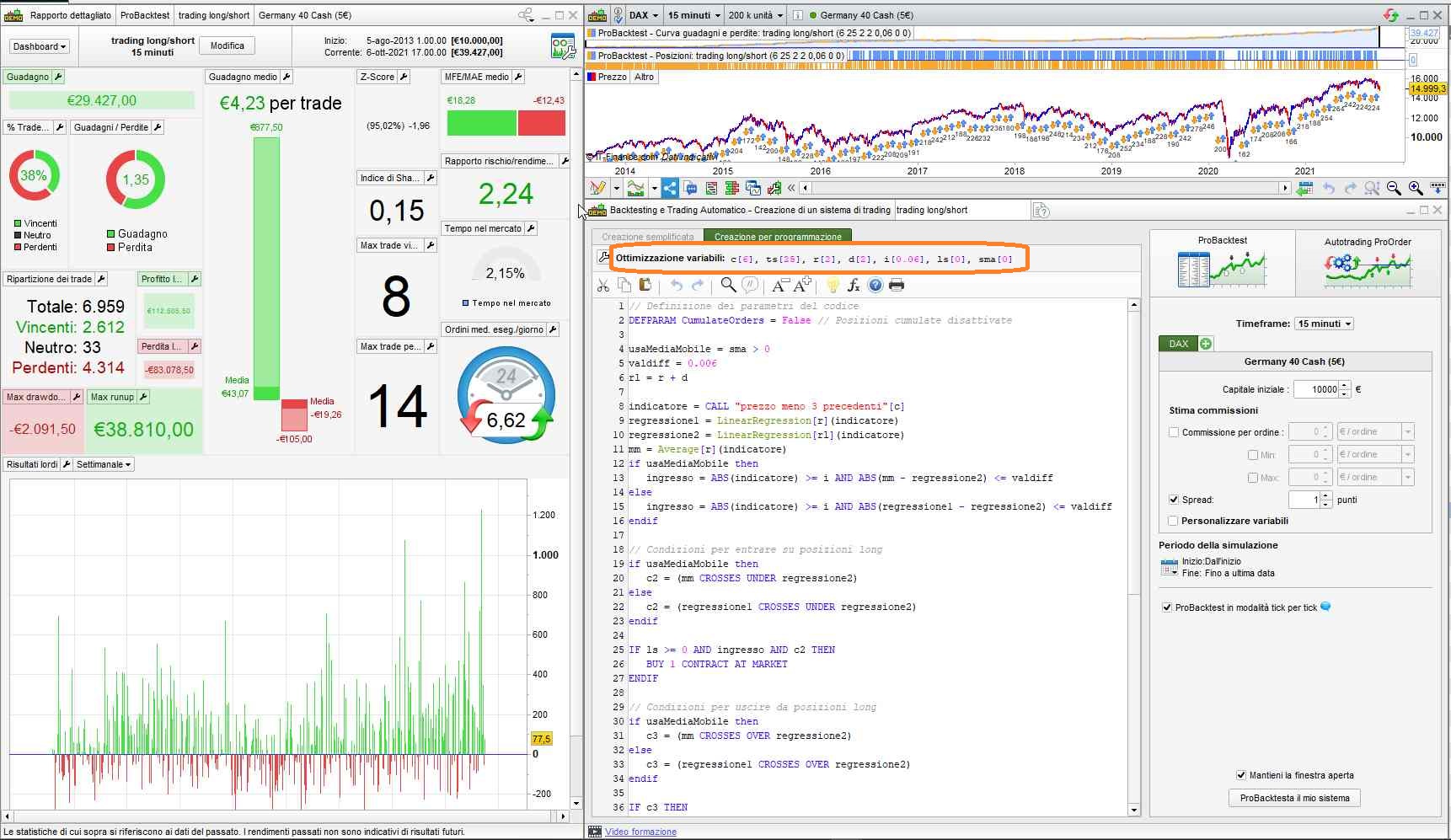Click the ProBacktesta il mio sistema button
The image size is (1451, 840).
1294,798
